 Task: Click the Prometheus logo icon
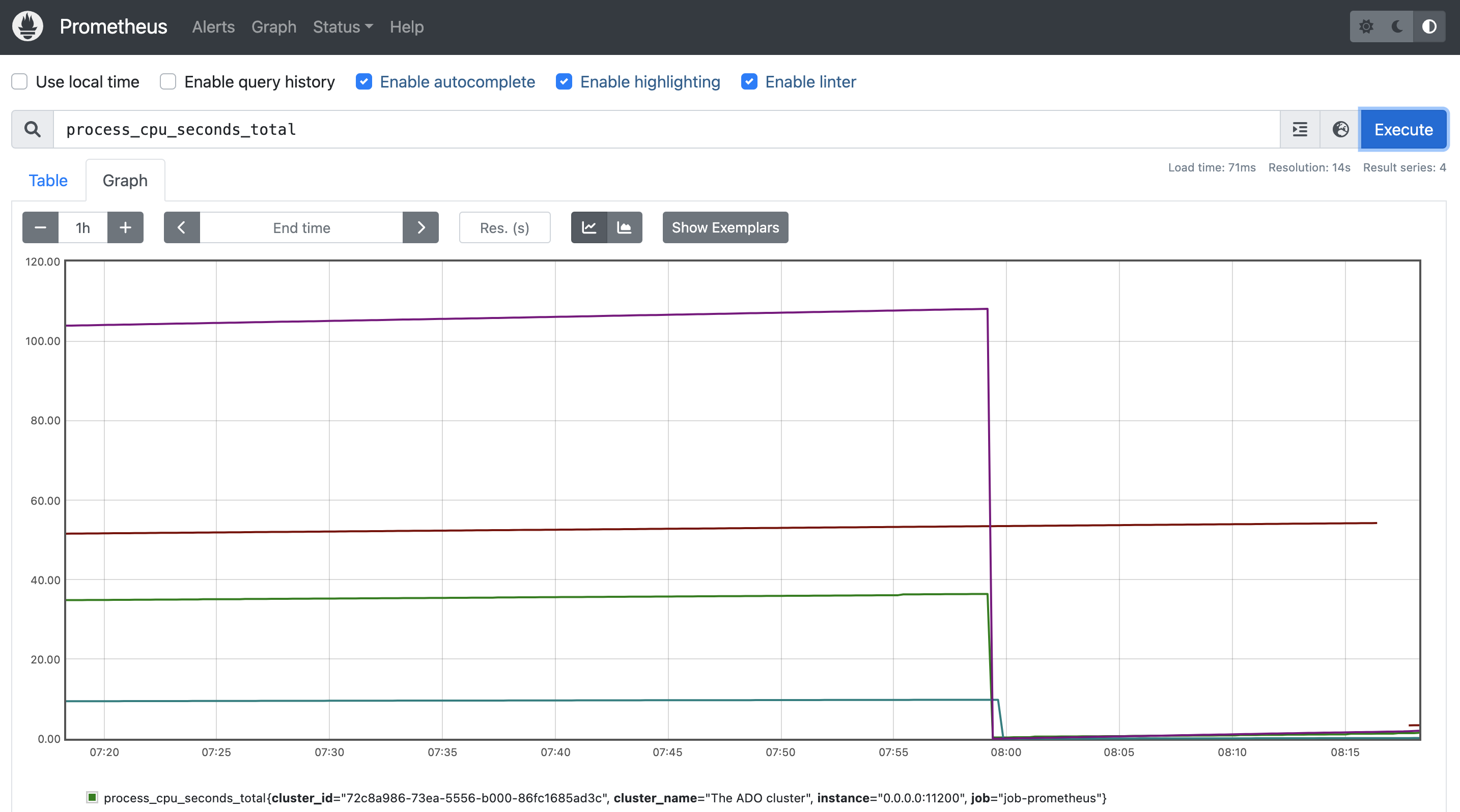pos(28,26)
